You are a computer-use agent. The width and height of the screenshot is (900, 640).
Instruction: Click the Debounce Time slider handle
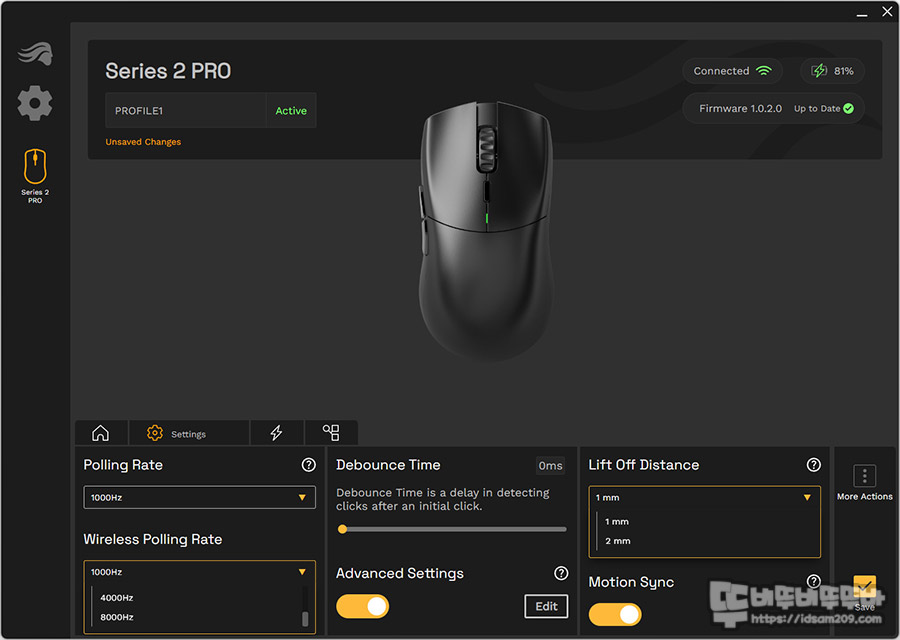[x=342, y=529]
